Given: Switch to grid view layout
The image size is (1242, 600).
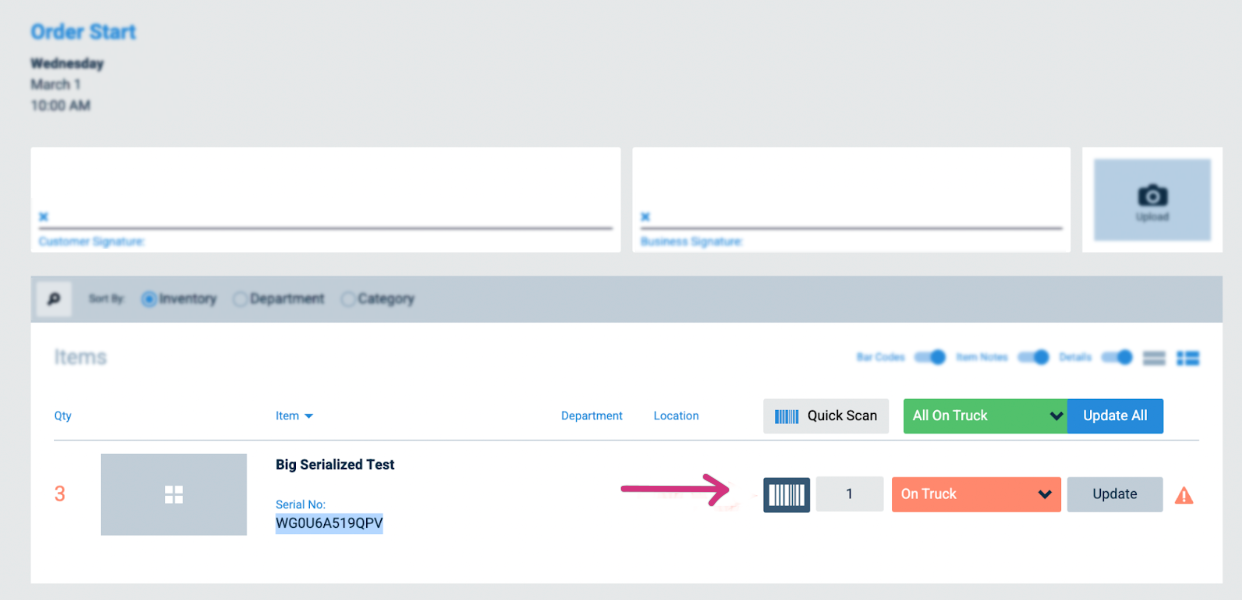Looking at the screenshot, I should (x=1188, y=357).
